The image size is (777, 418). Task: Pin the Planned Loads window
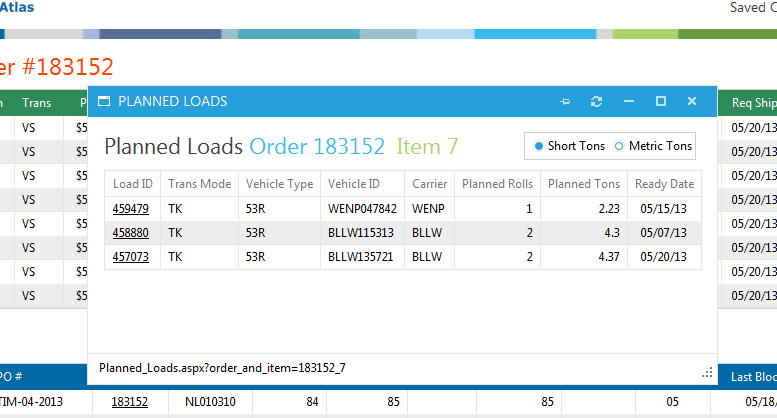(x=565, y=102)
